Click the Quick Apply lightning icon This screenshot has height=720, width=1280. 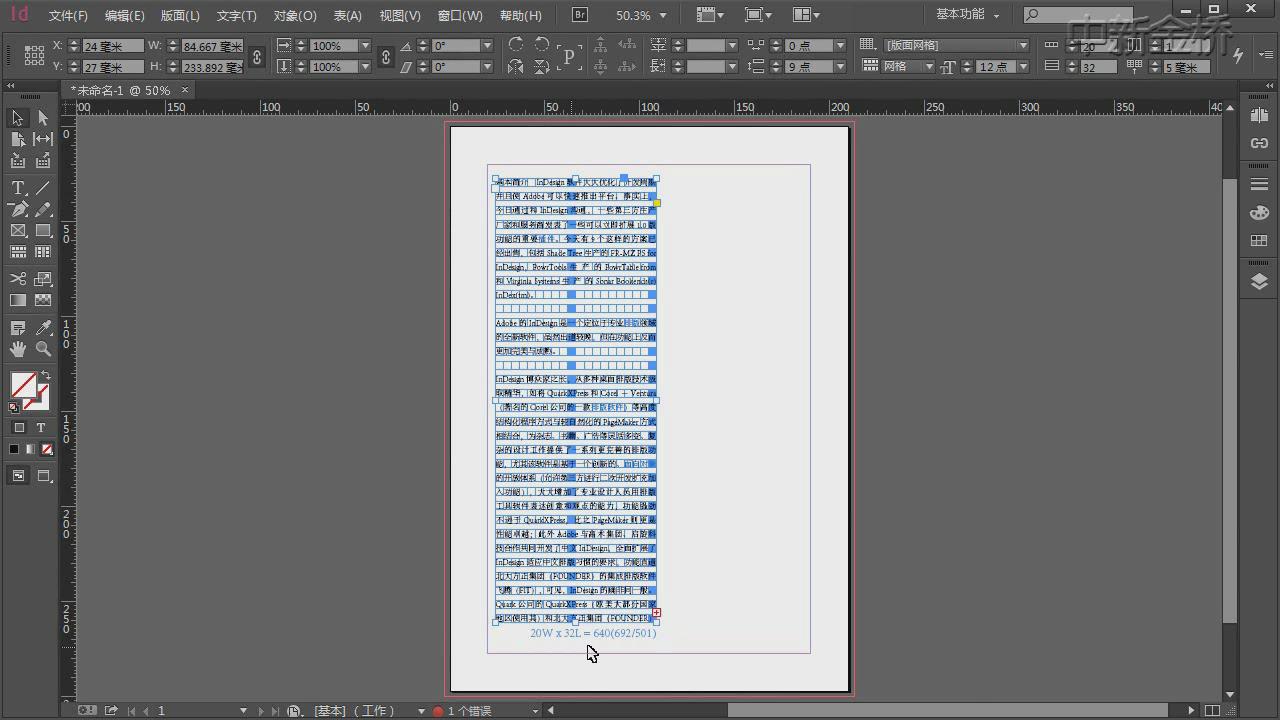point(1237,56)
